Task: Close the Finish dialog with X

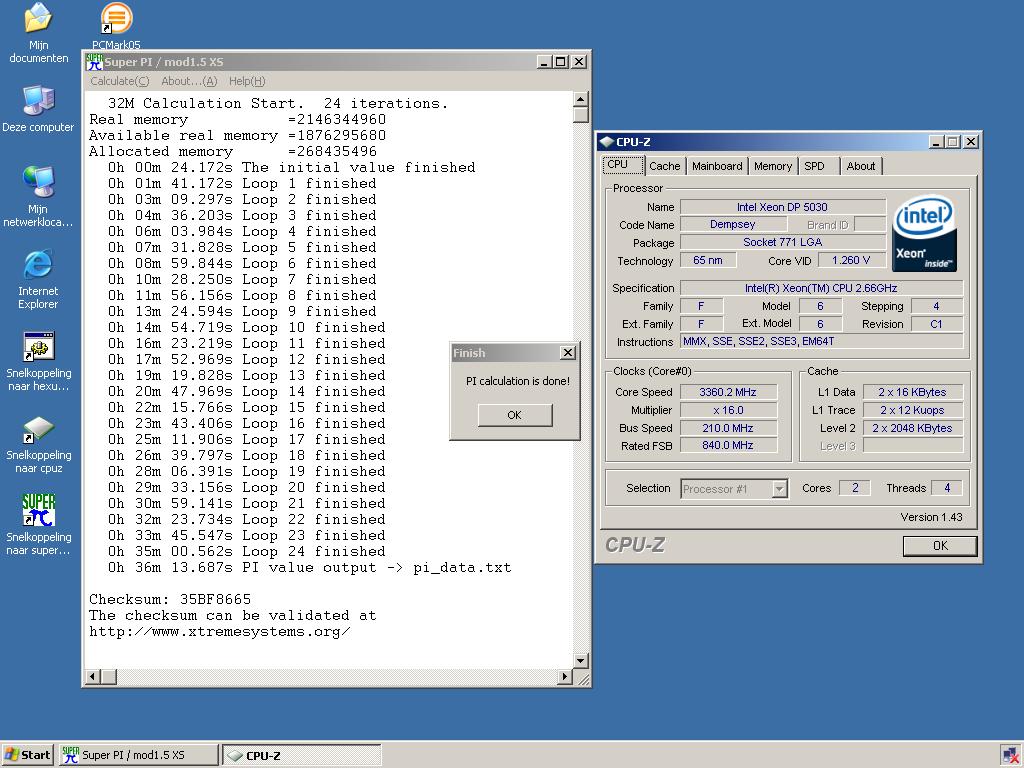Action: point(568,353)
